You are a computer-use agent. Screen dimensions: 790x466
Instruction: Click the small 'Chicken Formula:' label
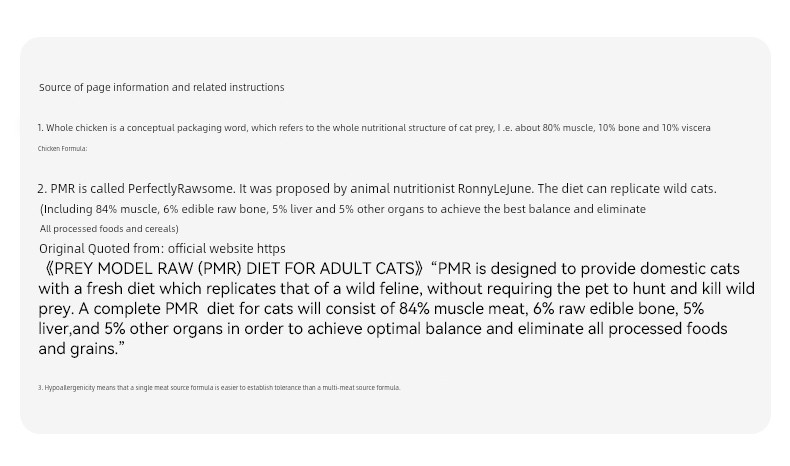(63, 149)
